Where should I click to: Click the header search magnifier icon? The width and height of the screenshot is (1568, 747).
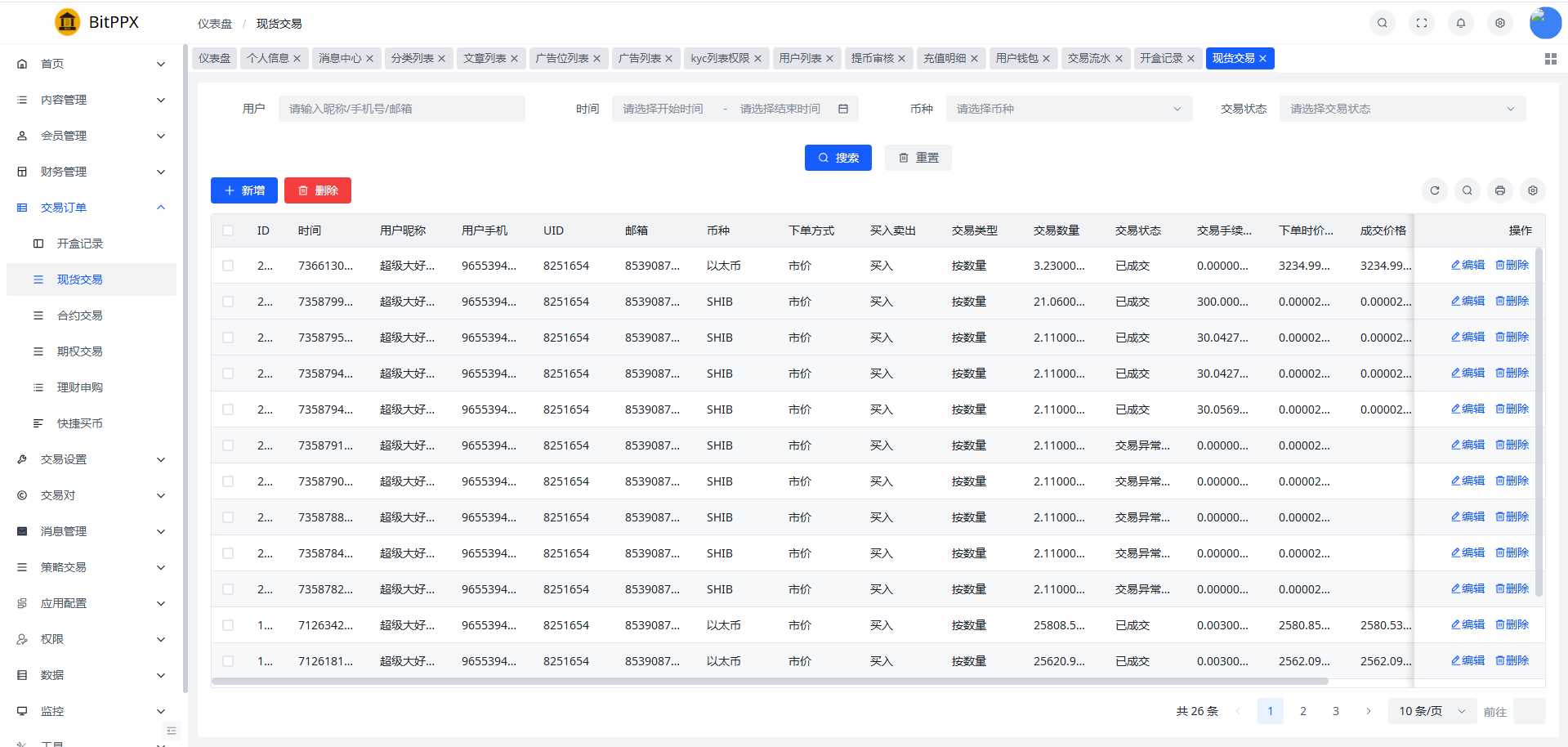[1382, 23]
